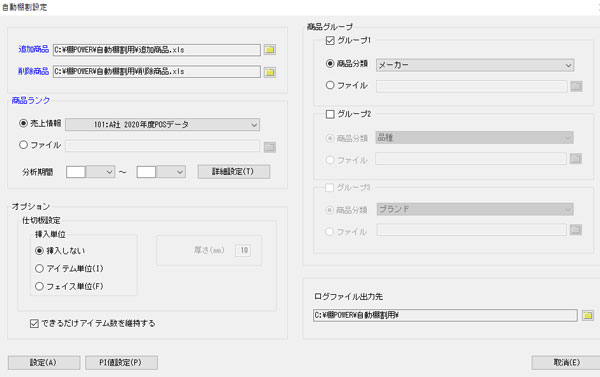Select ファイル radio in グループ2
This screenshot has width=600, height=377.
pos(329,160)
